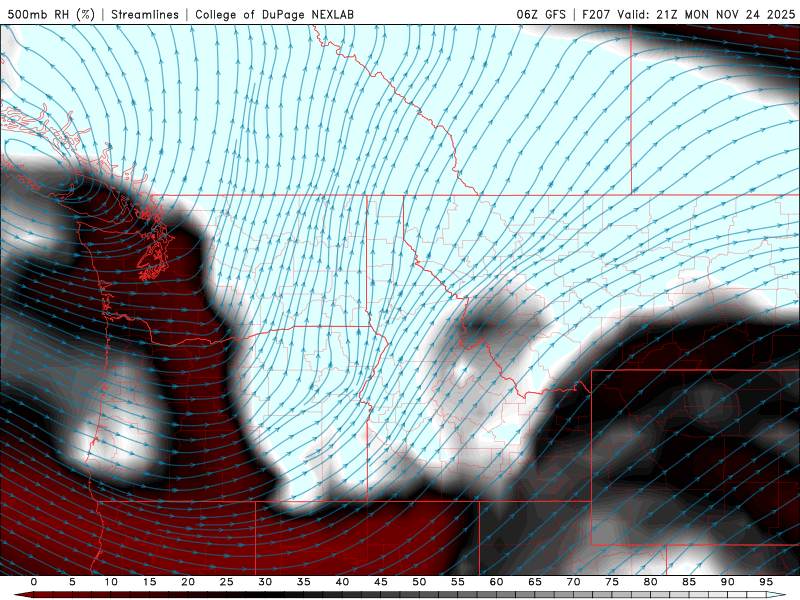Click the "5" value on the RH scale
The height and width of the screenshot is (600, 800).
coord(72,582)
